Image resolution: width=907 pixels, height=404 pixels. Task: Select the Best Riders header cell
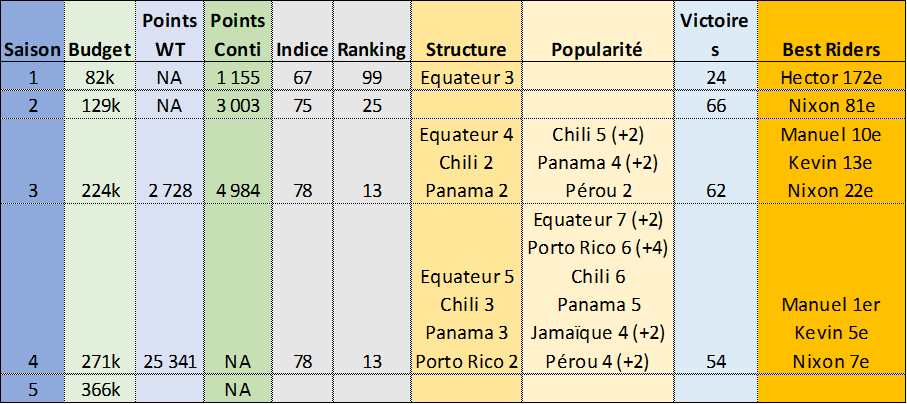pos(832,49)
